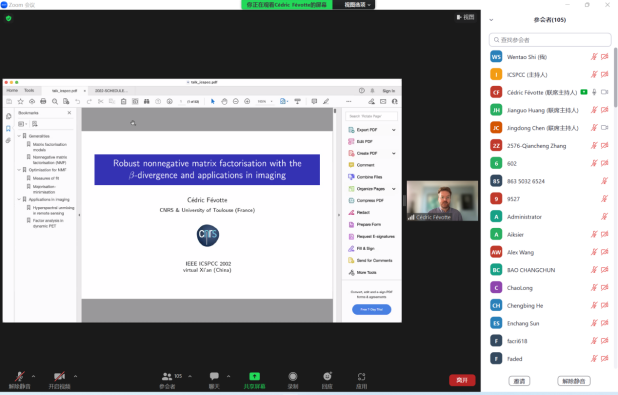
Task: Expand video options arrow beside camera
Action: (x=75, y=376)
